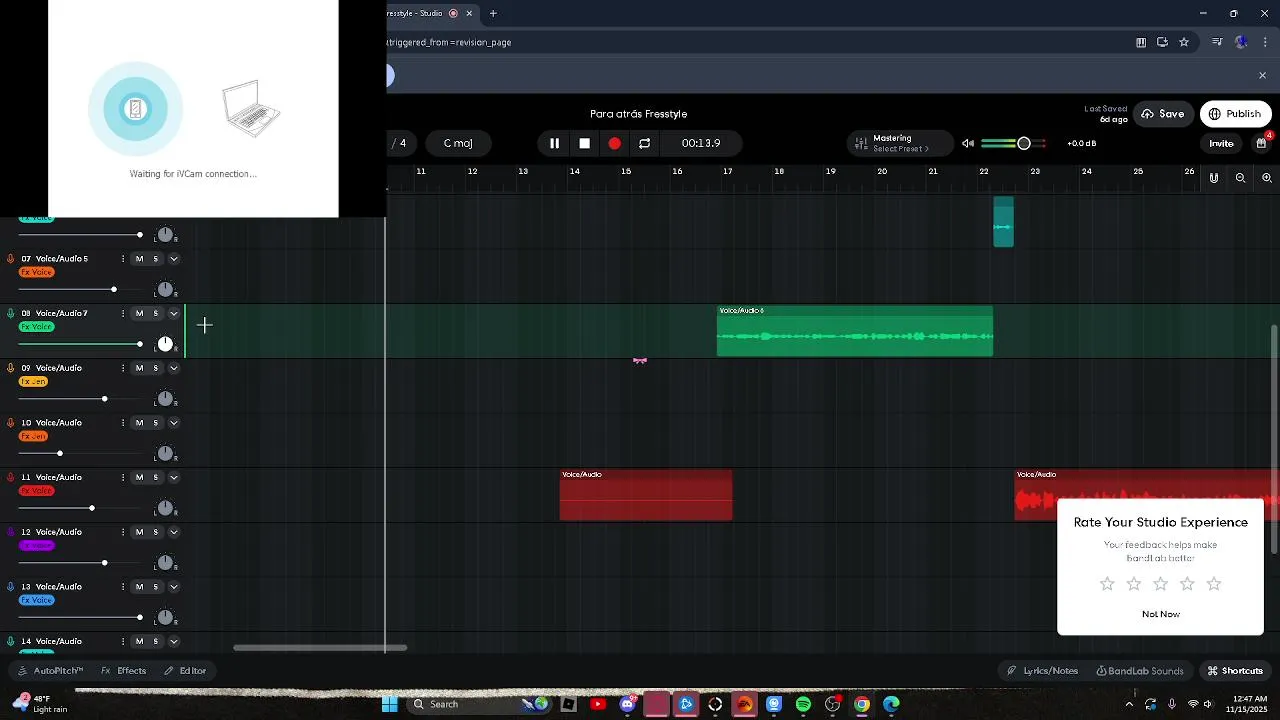
Task: Click blue microphone icon of track 13
Action: pyautogui.click(x=10, y=587)
